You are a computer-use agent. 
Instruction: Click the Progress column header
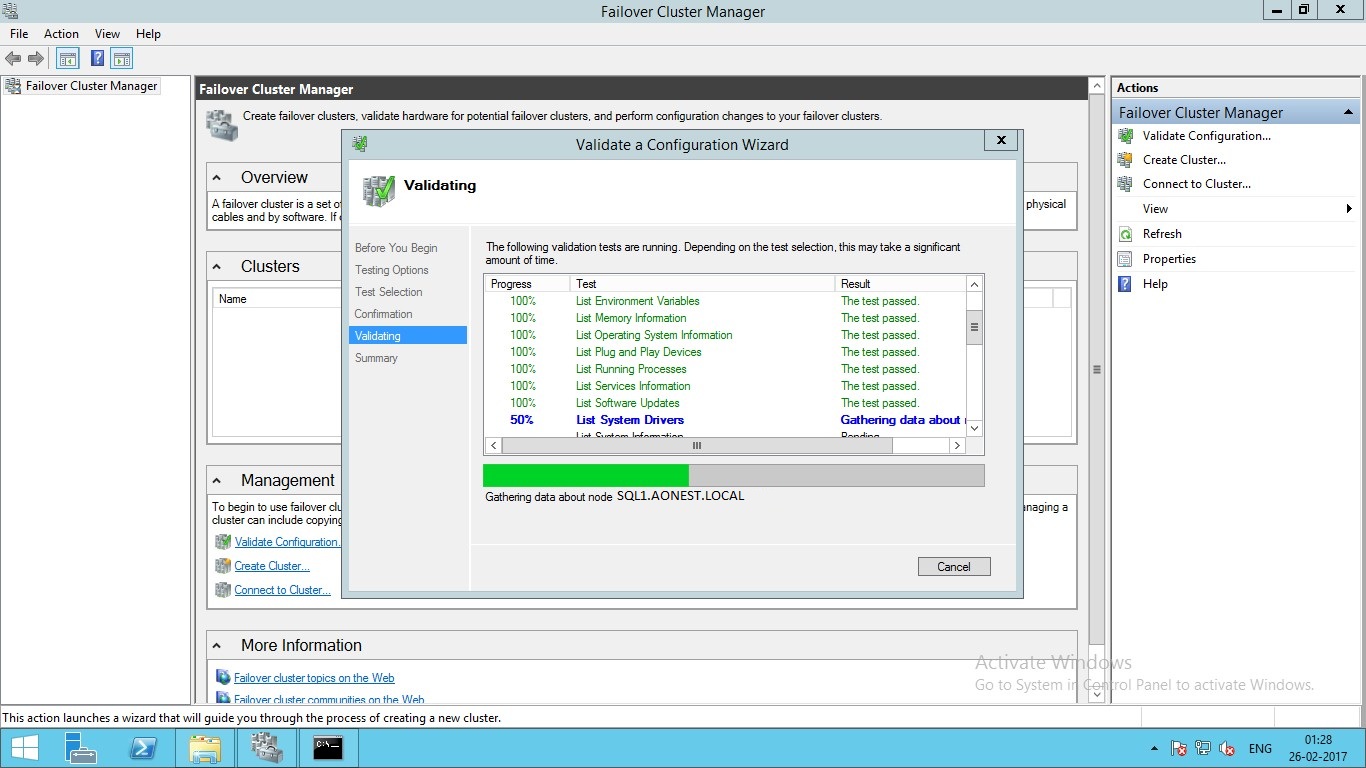point(527,284)
